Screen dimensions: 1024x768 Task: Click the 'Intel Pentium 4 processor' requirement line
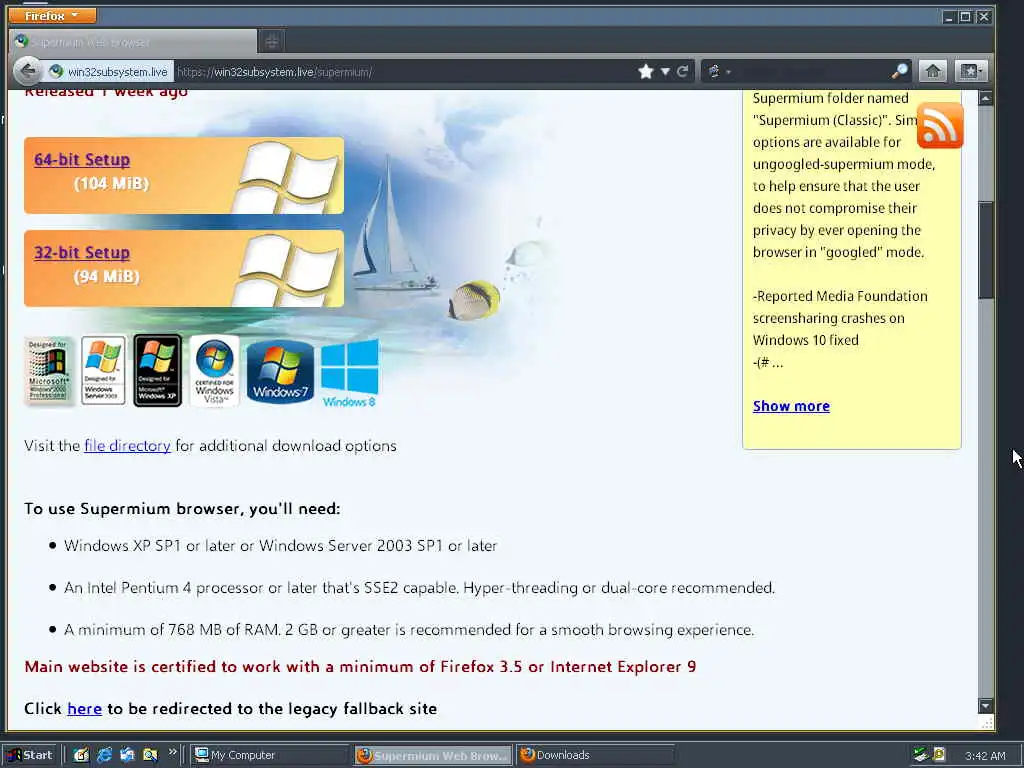point(419,588)
